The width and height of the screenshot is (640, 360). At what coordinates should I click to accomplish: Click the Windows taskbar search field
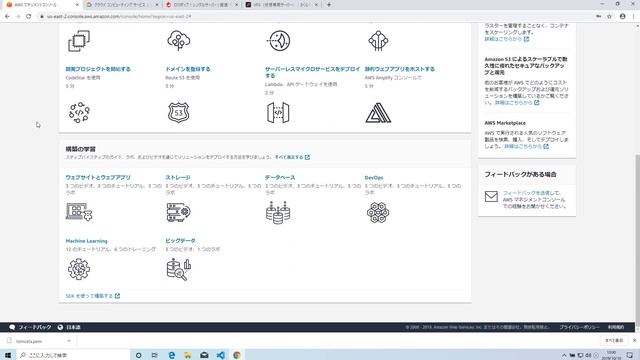[73, 355]
